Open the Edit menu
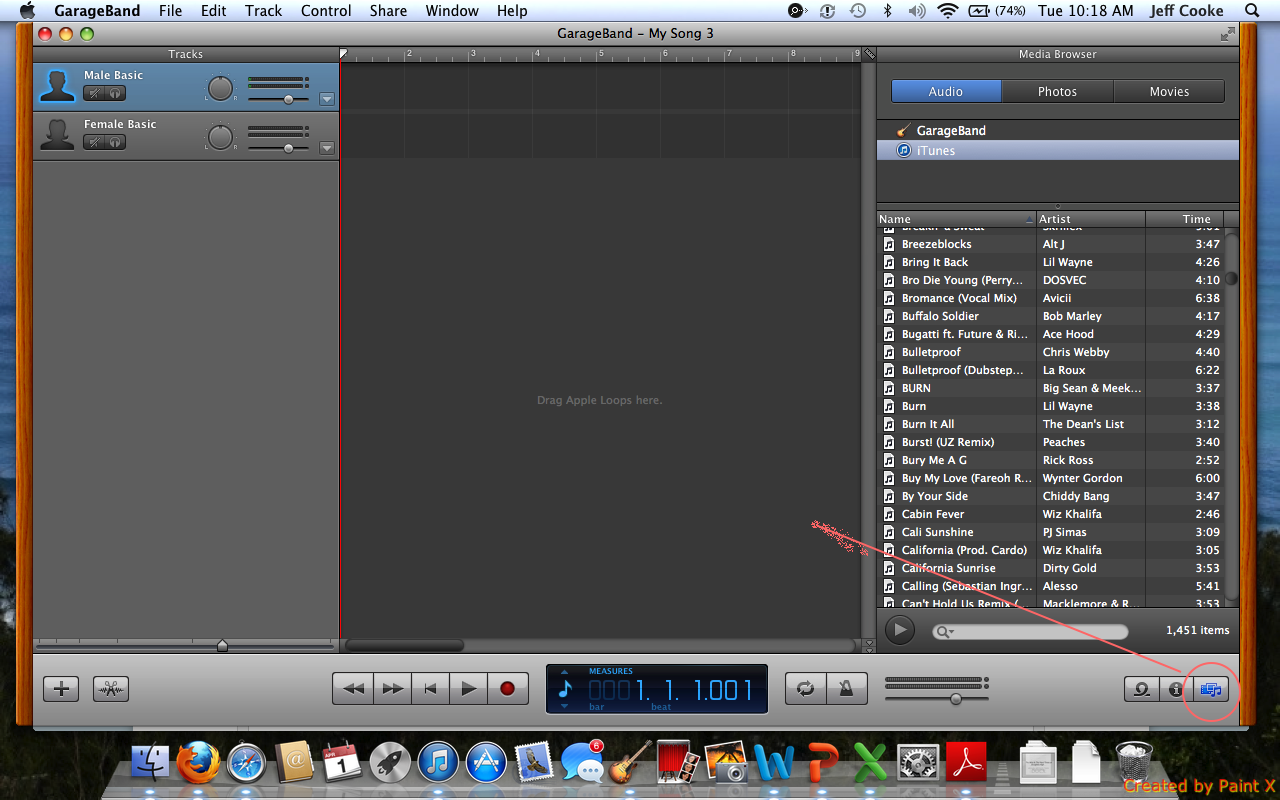This screenshot has height=800, width=1280. (213, 11)
